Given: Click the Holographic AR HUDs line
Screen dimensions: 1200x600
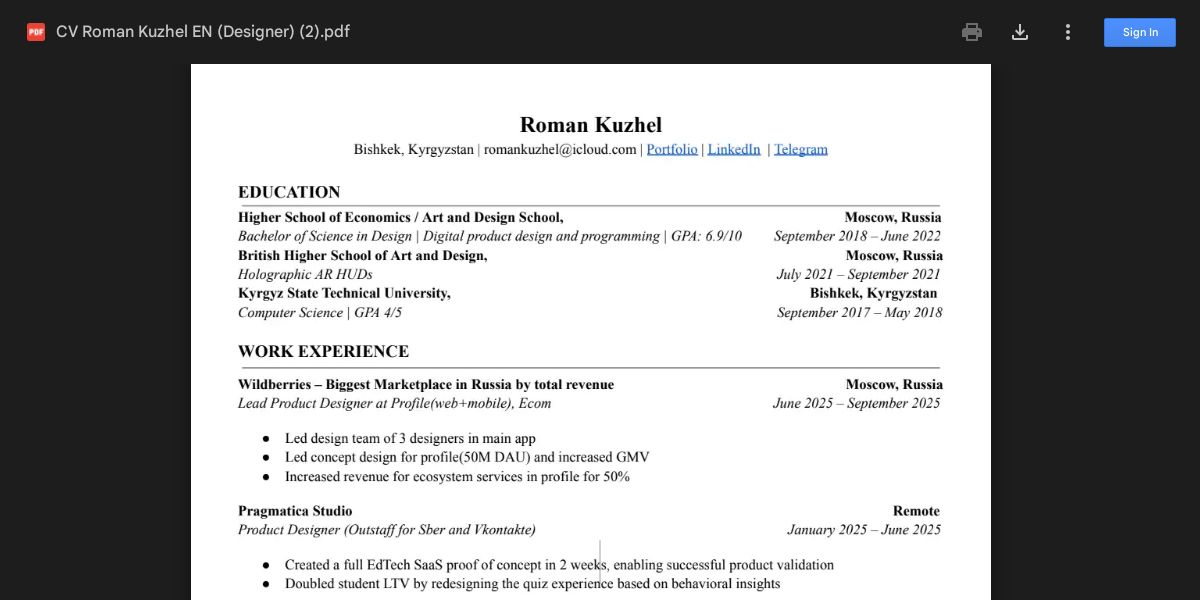Looking at the screenshot, I should click(305, 274).
